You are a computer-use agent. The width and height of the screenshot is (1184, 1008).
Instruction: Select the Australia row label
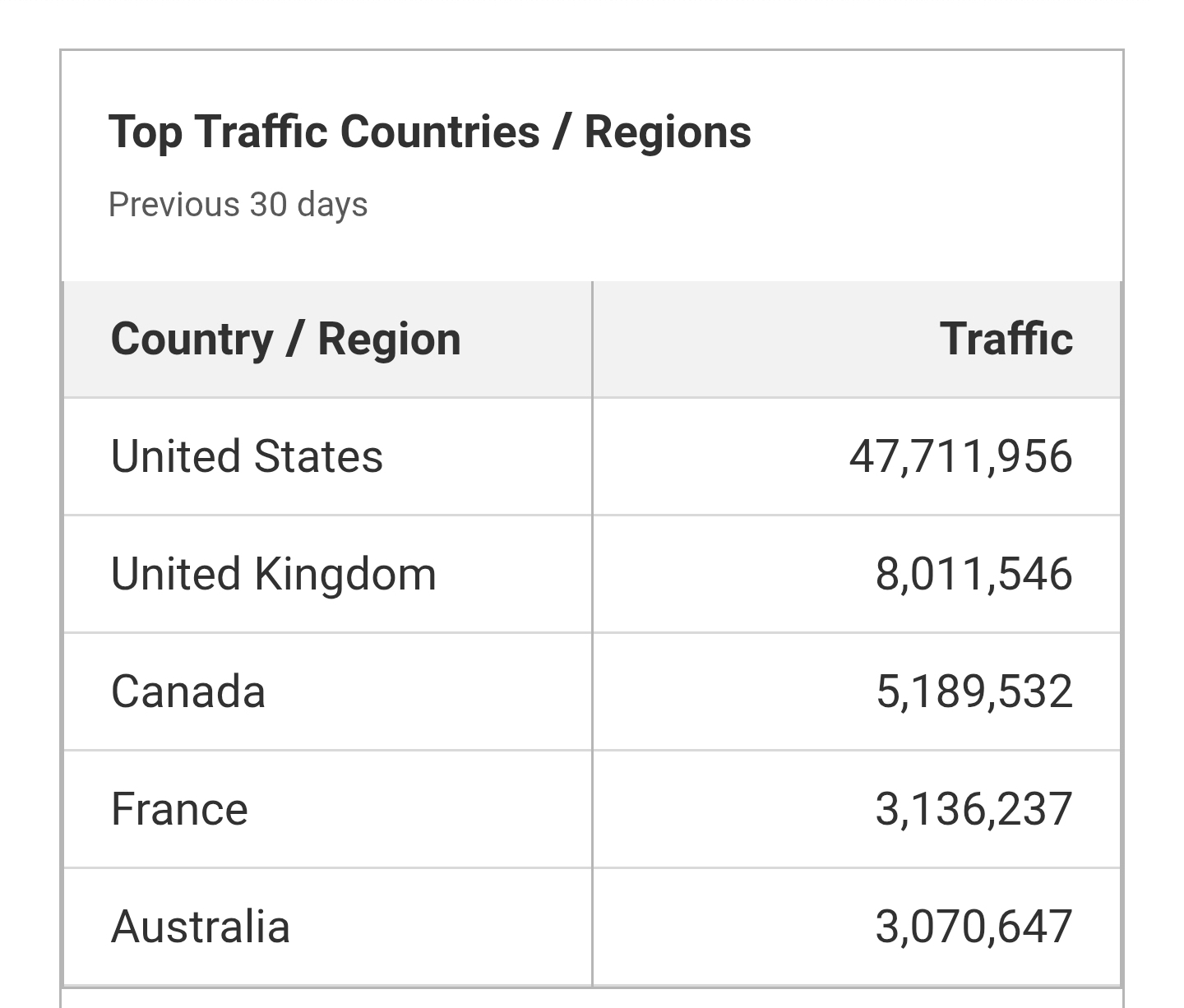pos(201,927)
